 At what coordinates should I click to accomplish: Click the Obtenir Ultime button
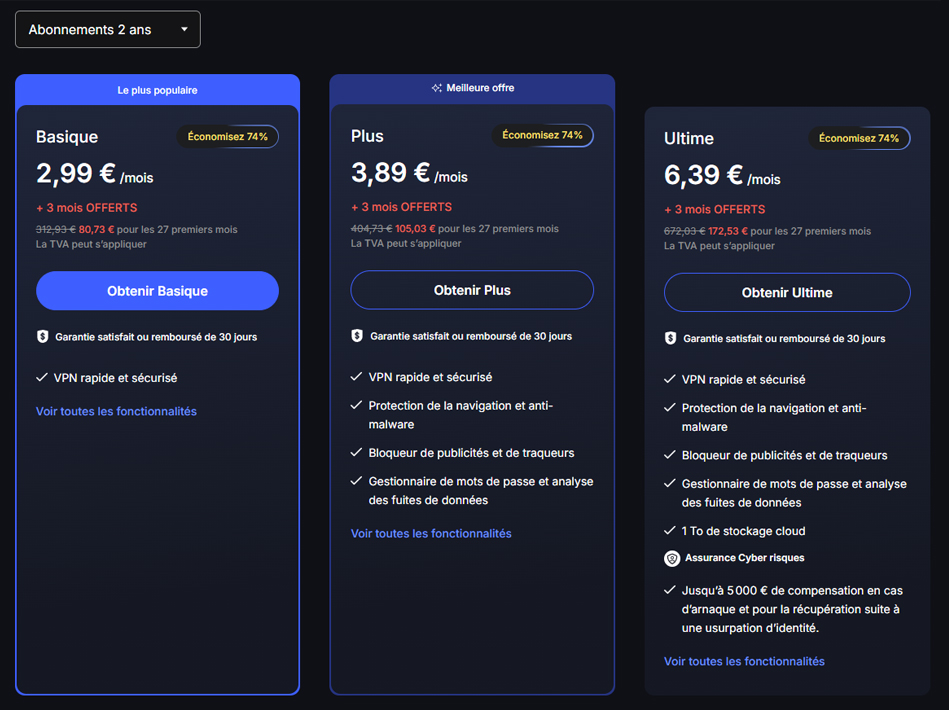pyautogui.click(x=787, y=293)
